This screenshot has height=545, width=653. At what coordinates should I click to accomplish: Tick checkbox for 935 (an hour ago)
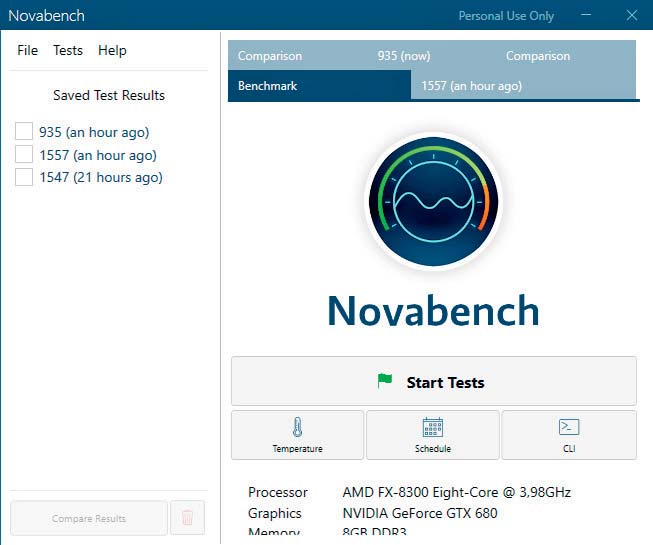pos(24,131)
